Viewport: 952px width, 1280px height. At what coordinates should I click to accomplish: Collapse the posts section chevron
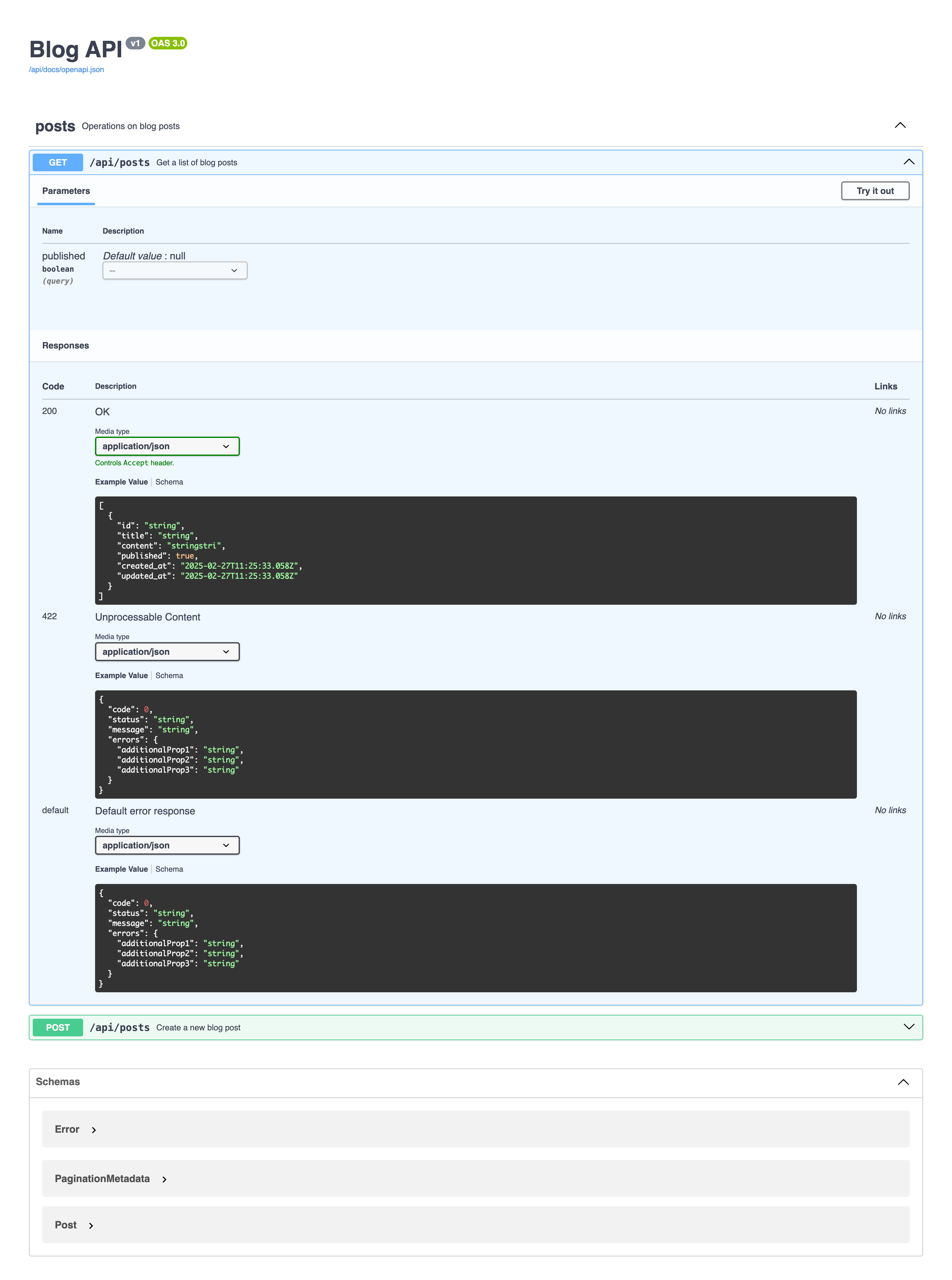pos(899,126)
